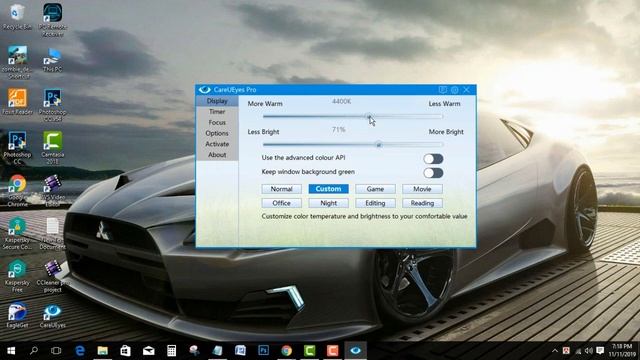The width and height of the screenshot is (640, 360).
Task: Go to the Options tab
Action: 217,133
